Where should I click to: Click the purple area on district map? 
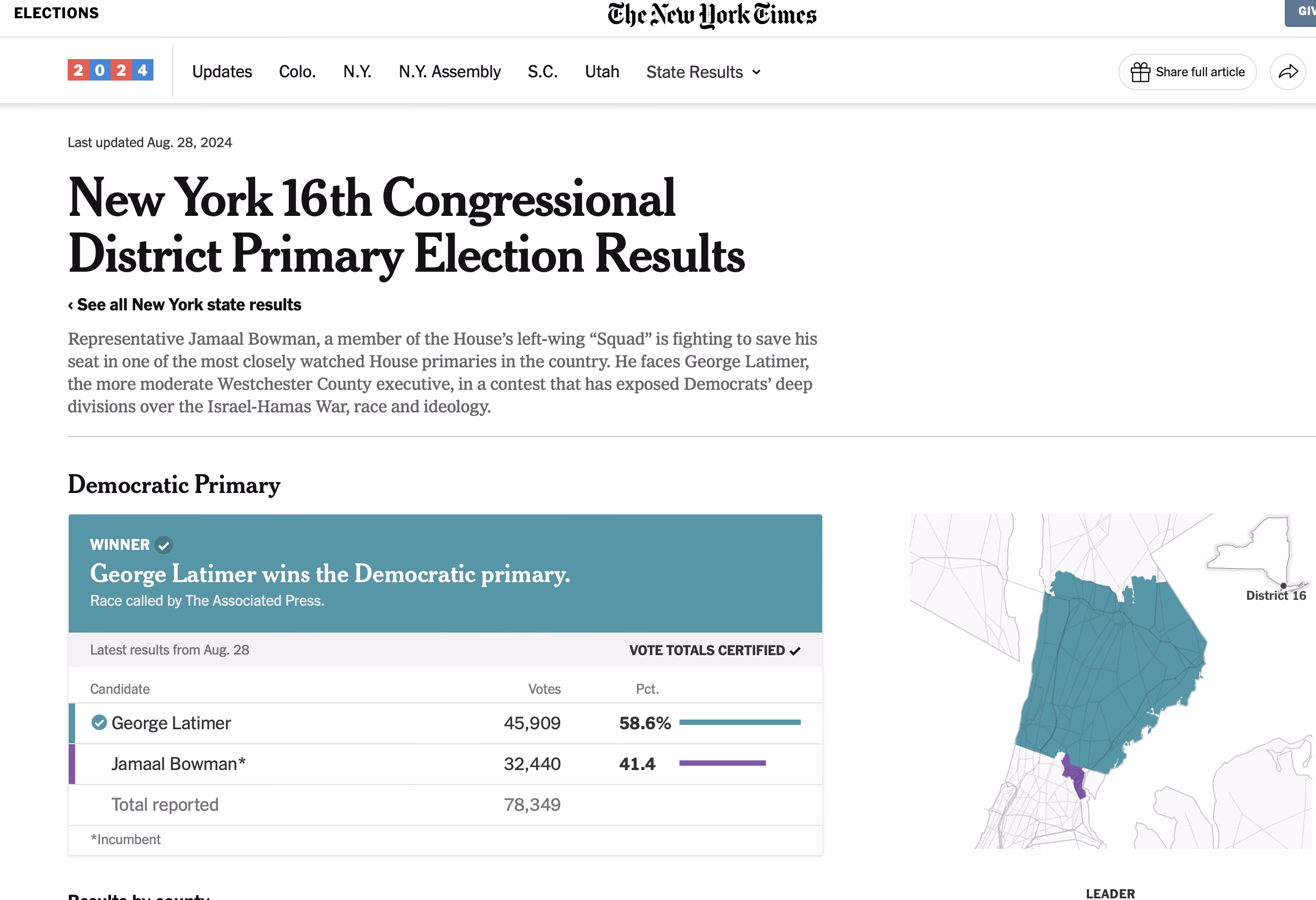pyautogui.click(x=1073, y=775)
